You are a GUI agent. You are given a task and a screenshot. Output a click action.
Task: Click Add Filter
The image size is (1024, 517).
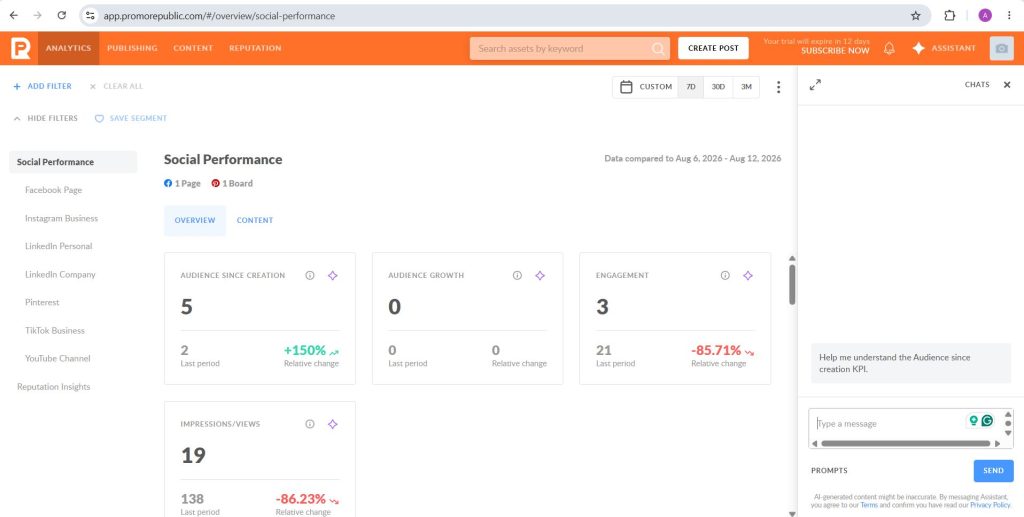(x=42, y=86)
